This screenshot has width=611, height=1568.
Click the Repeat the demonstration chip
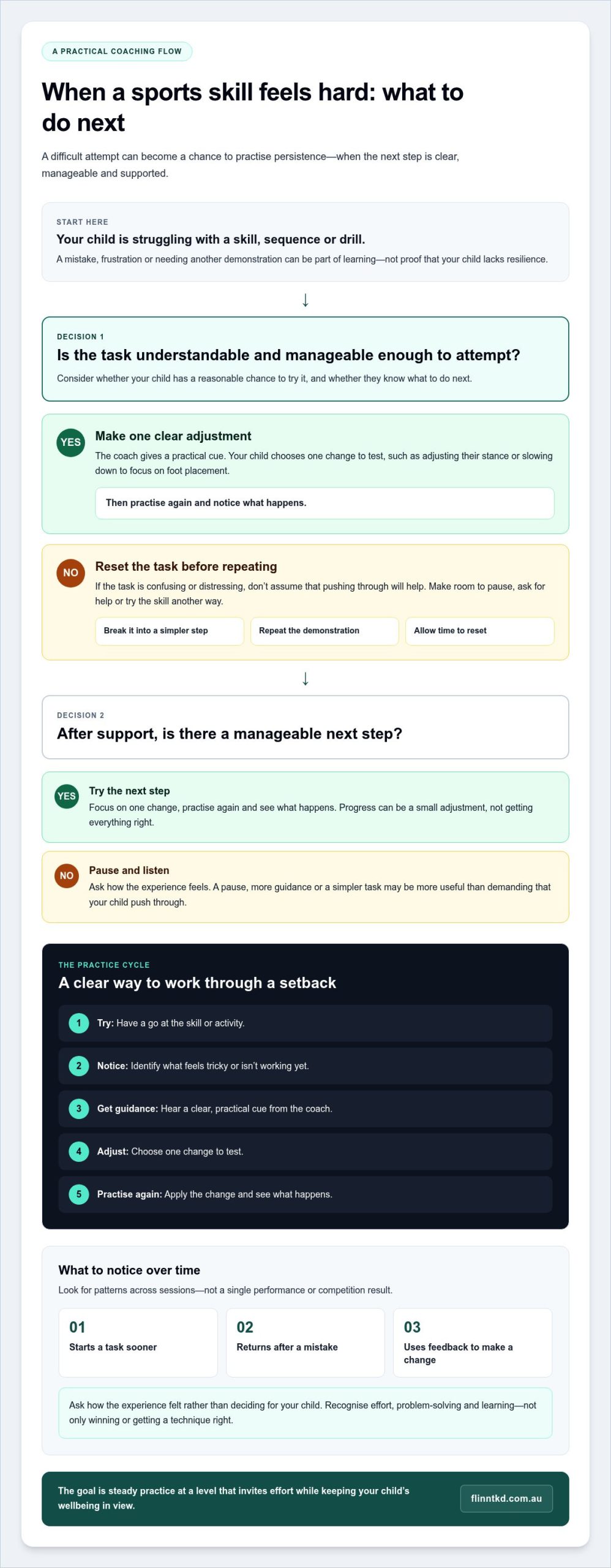[324, 631]
